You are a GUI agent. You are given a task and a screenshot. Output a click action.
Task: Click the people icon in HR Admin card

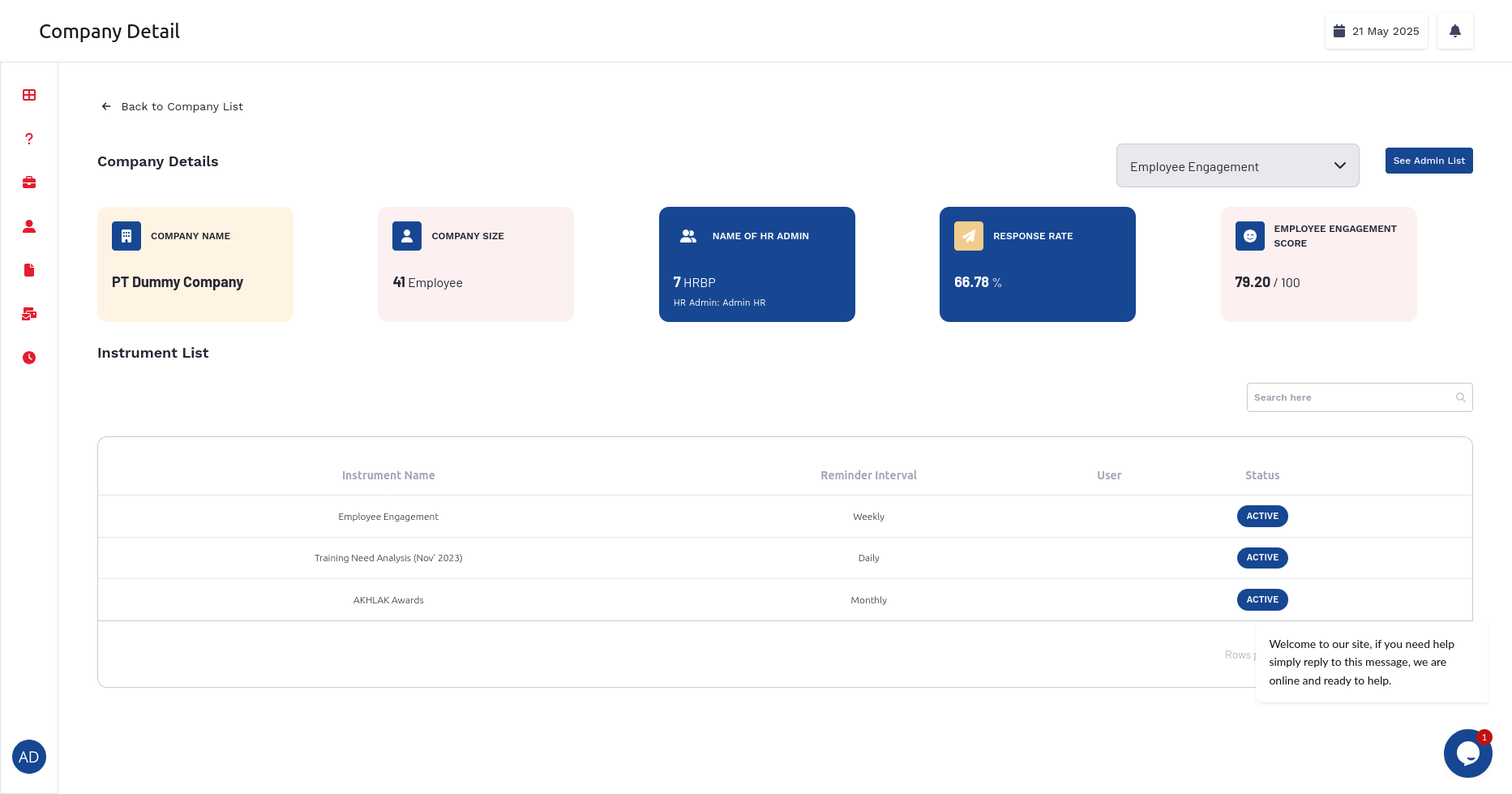688,236
